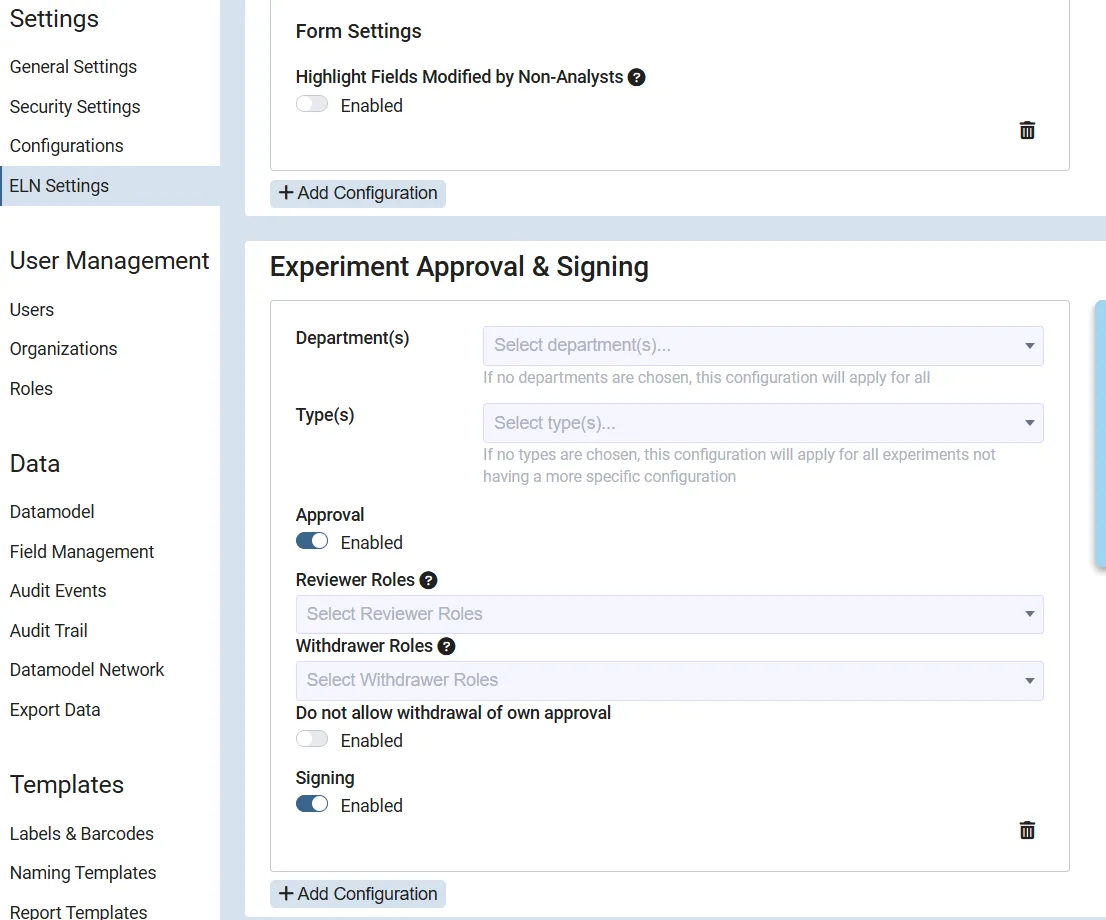The image size is (1106, 920).
Task: Expand the Select type(s) dropdown
Action: [762, 423]
